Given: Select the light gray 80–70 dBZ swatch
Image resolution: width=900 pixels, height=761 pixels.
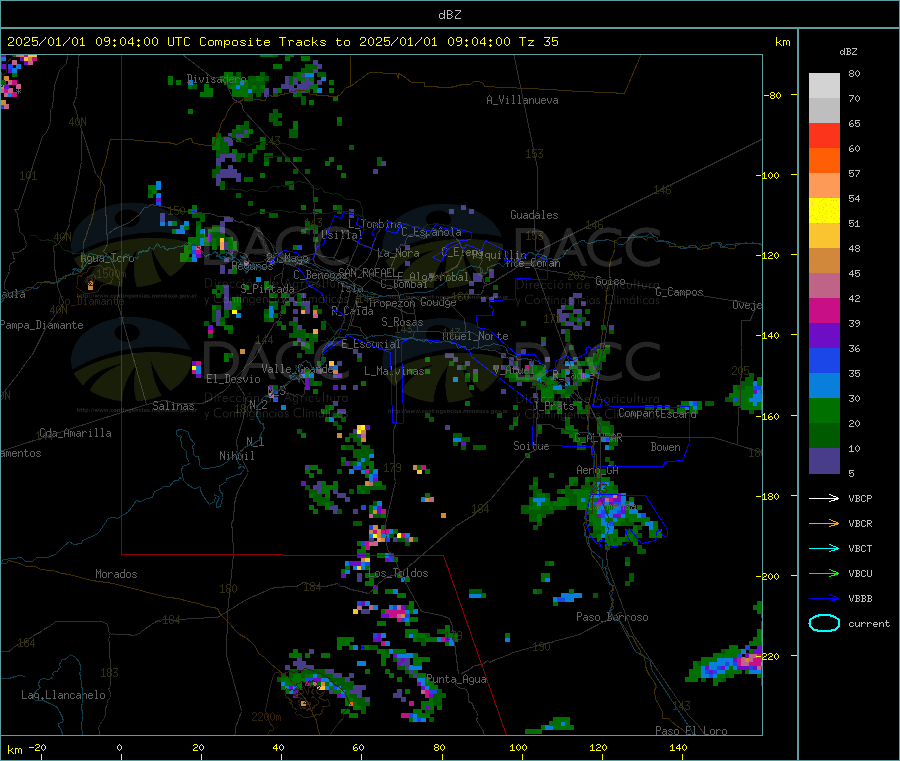Looking at the screenshot, I should [824, 86].
